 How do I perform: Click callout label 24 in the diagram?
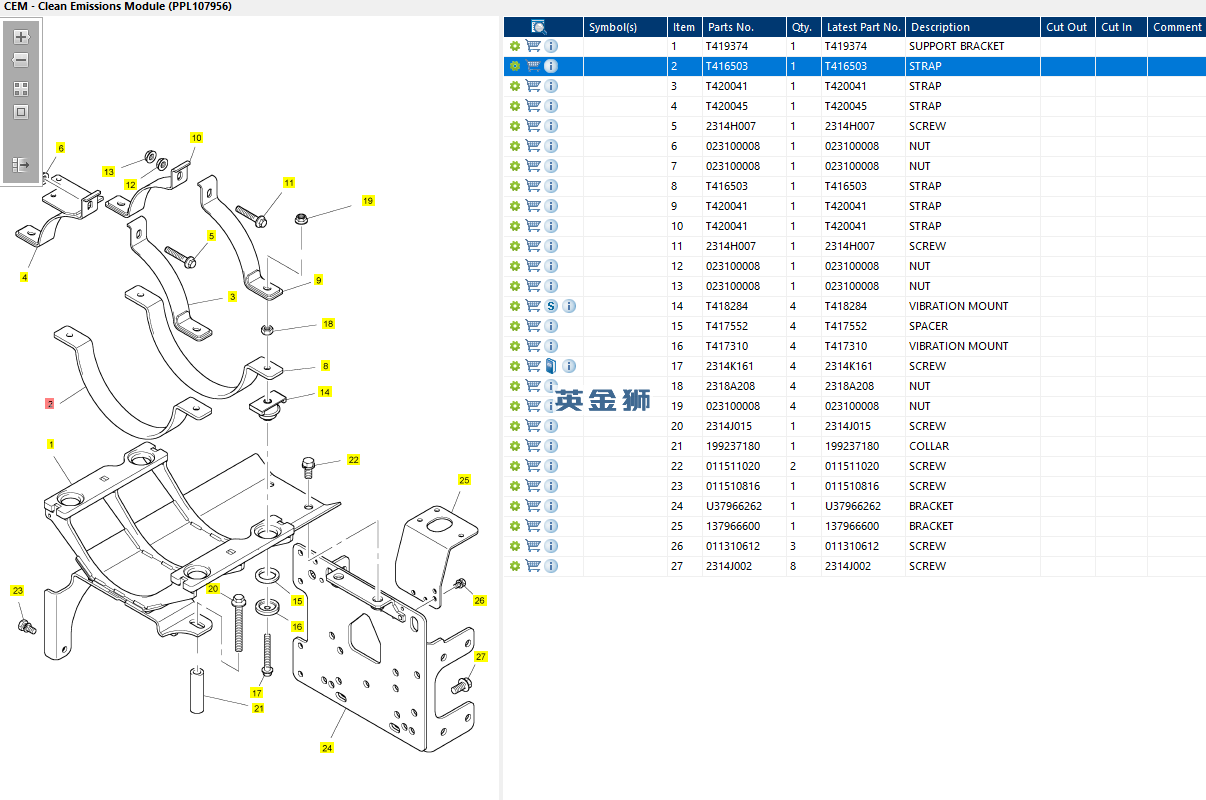(x=327, y=748)
